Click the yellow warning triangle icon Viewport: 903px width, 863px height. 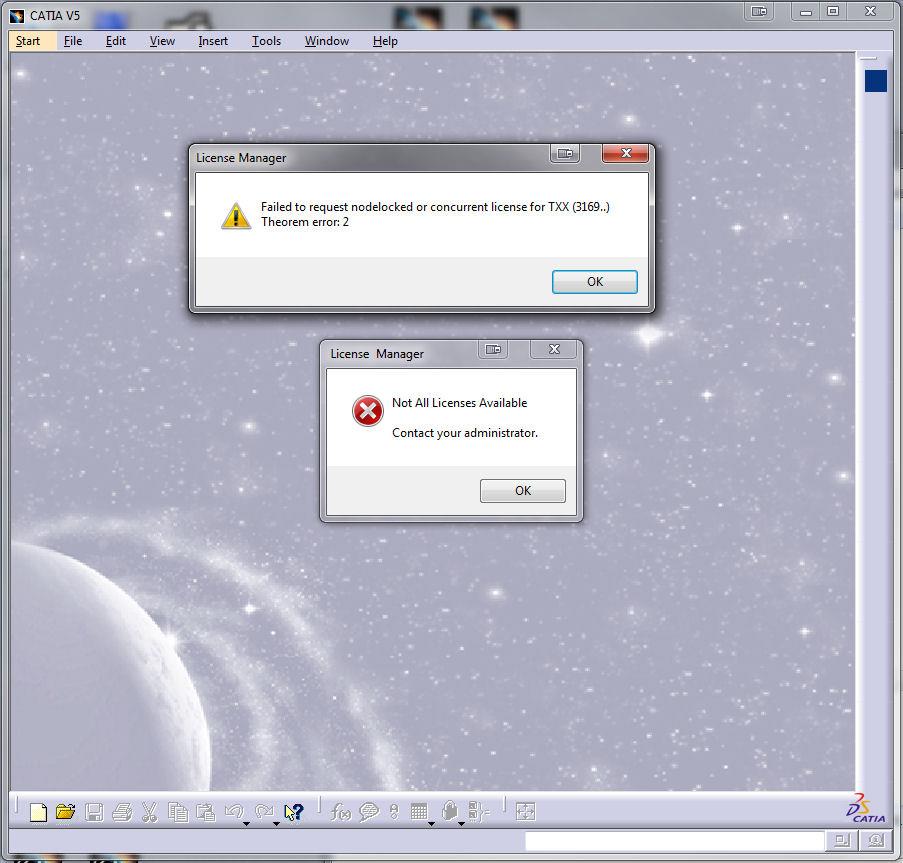236,216
